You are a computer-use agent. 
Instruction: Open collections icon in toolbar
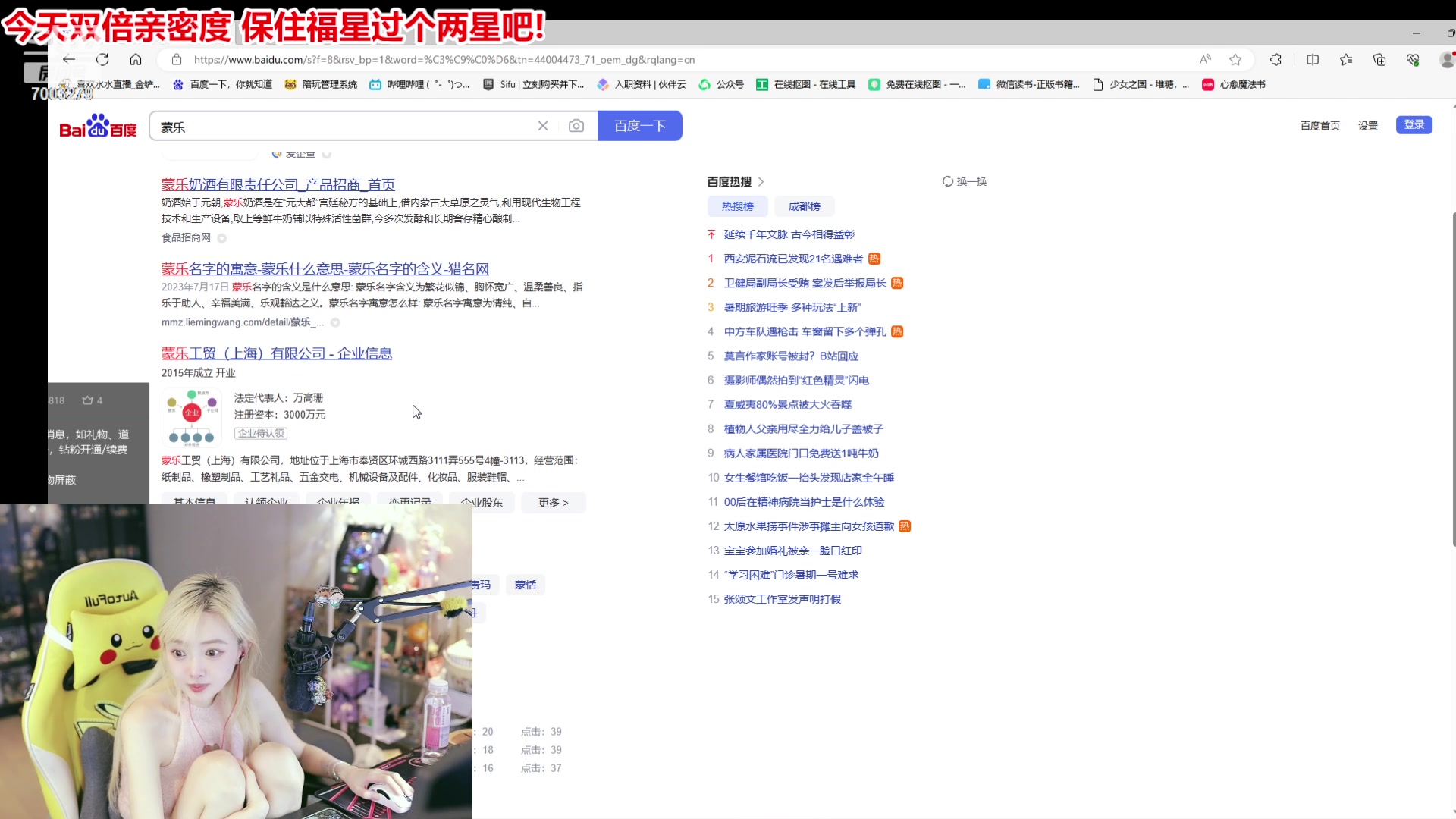tap(1379, 59)
